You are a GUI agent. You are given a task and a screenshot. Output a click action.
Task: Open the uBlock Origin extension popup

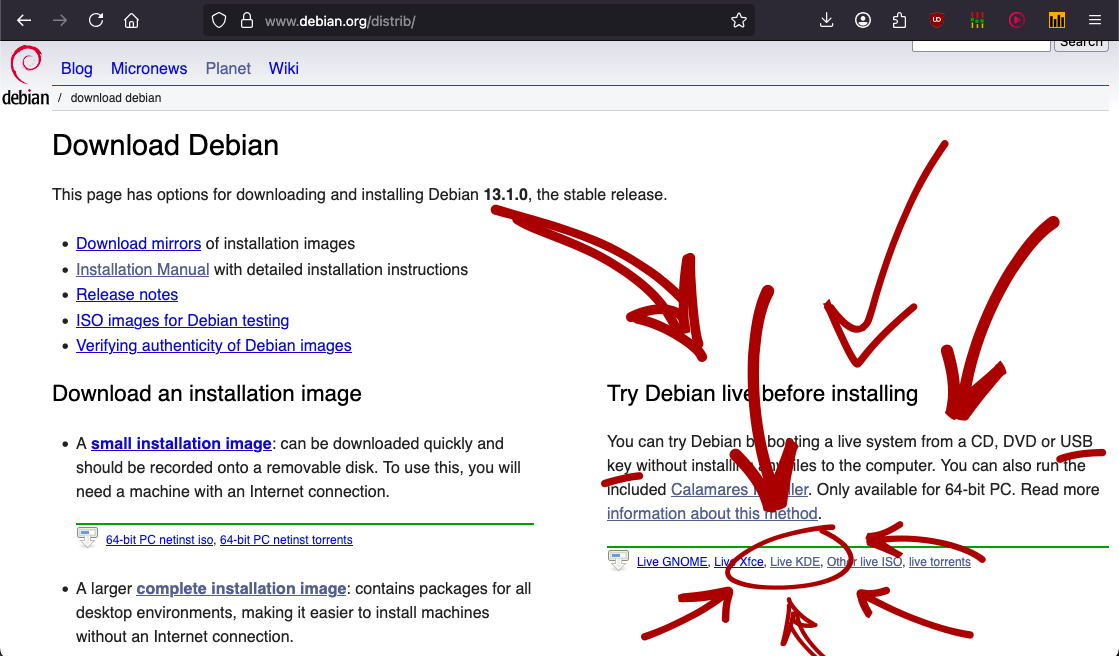937,20
